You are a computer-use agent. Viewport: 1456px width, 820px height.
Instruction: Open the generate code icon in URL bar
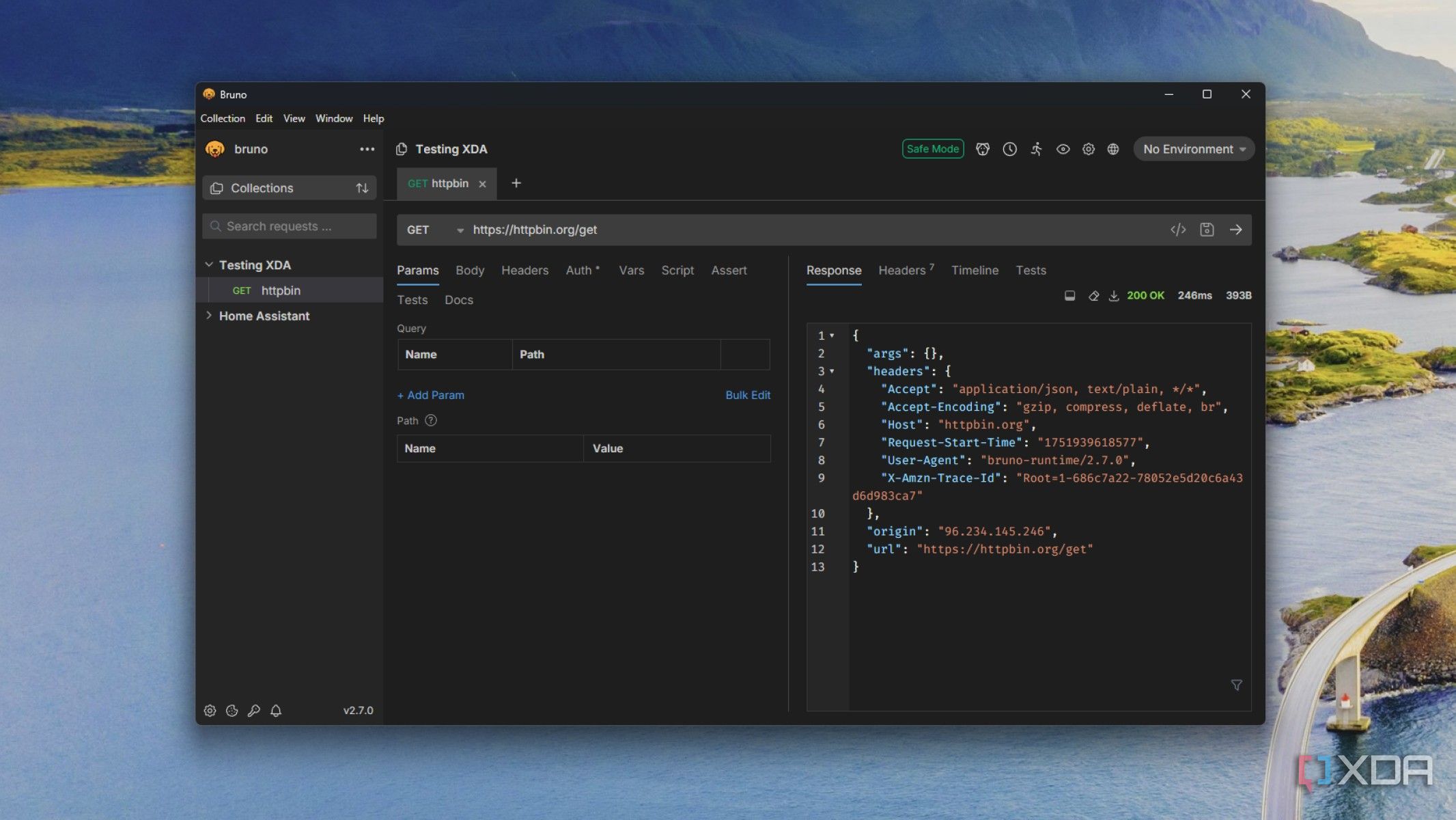pos(1177,230)
